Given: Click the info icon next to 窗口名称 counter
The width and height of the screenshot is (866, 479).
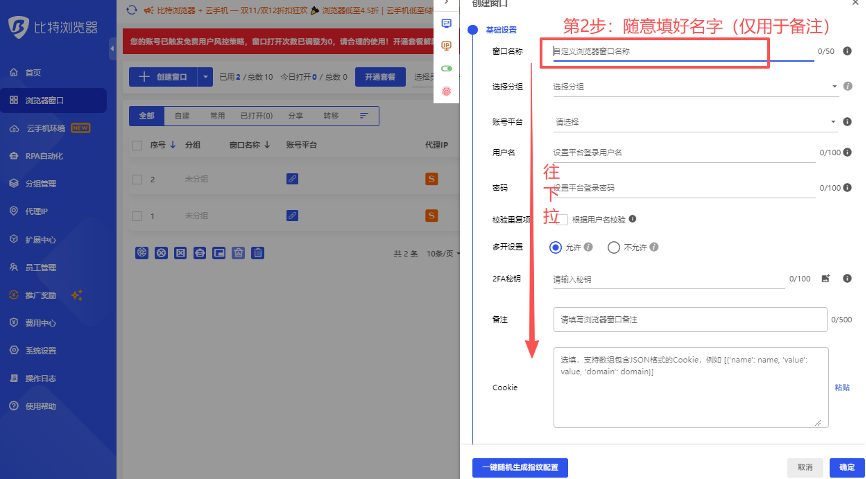Looking at the screenshot, I should 846,50.
